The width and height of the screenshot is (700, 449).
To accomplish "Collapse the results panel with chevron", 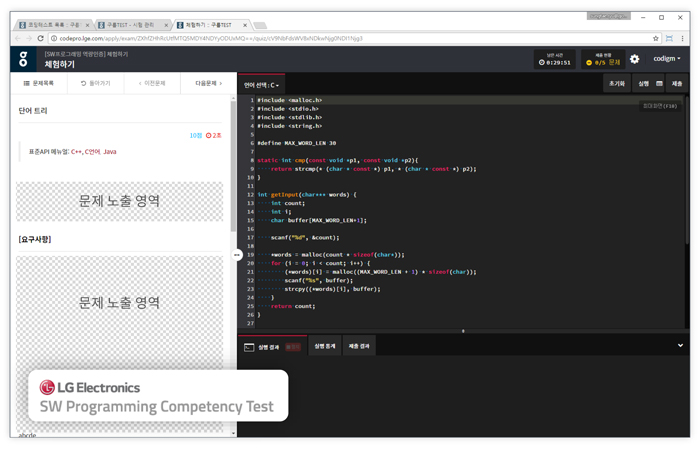I will coord(681,346).
